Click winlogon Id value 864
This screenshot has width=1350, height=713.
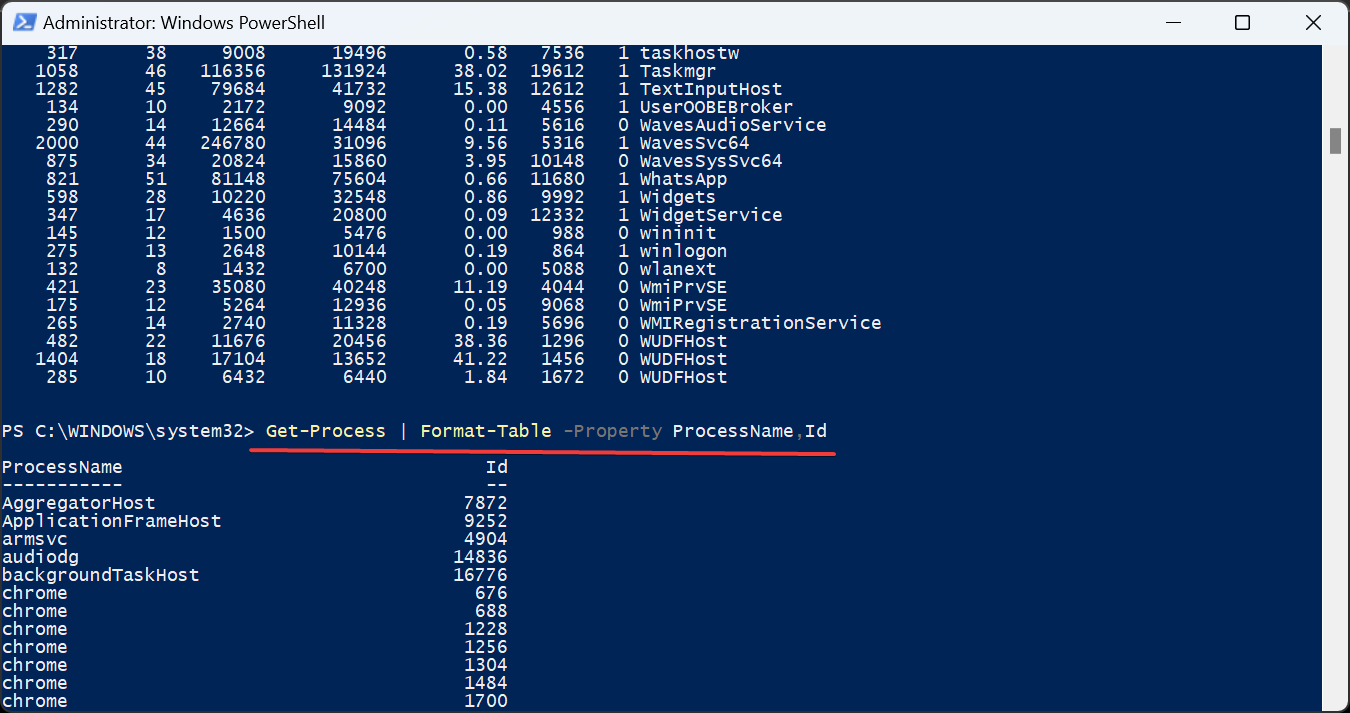click(x=569, y=251)
